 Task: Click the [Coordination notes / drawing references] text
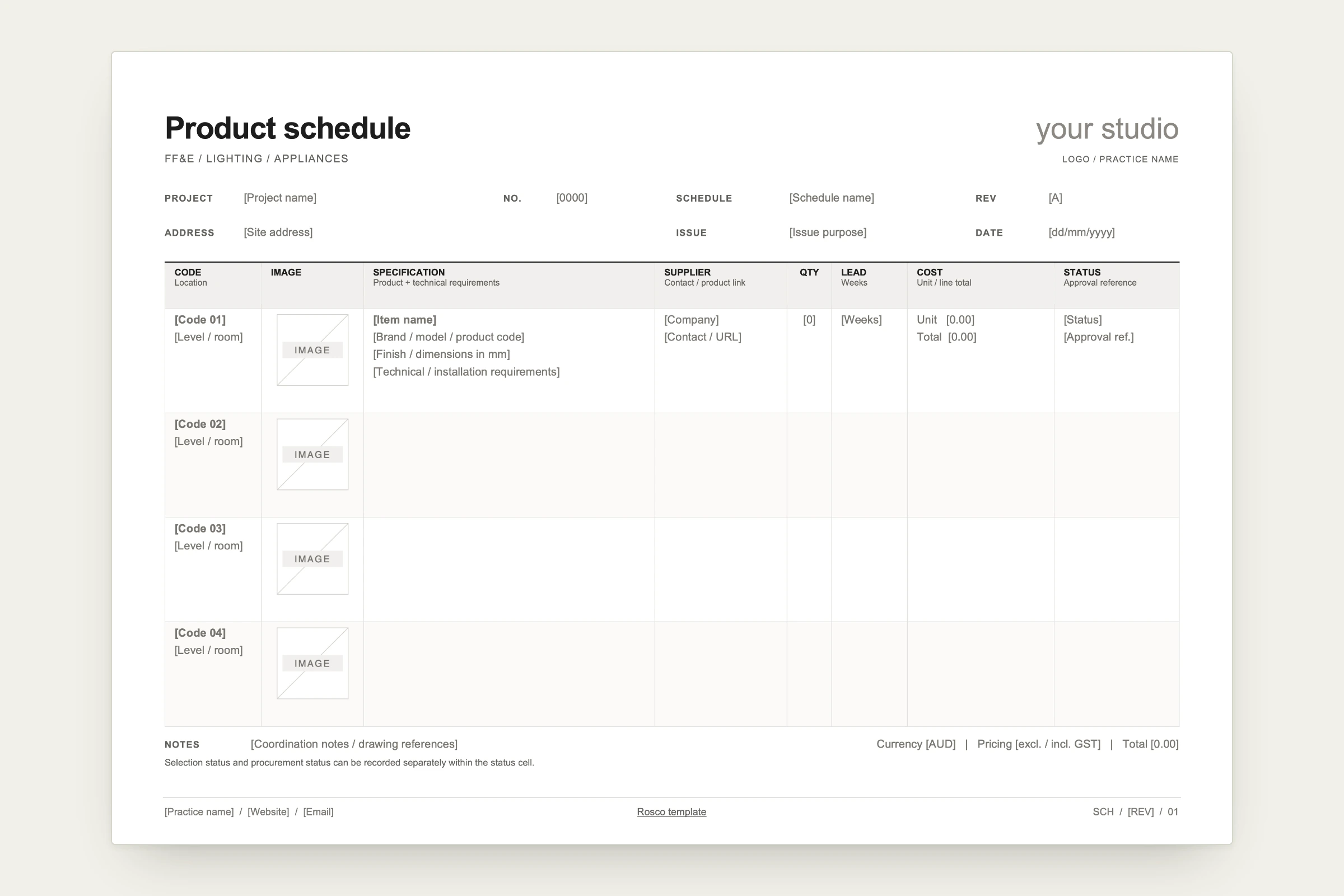354,744
